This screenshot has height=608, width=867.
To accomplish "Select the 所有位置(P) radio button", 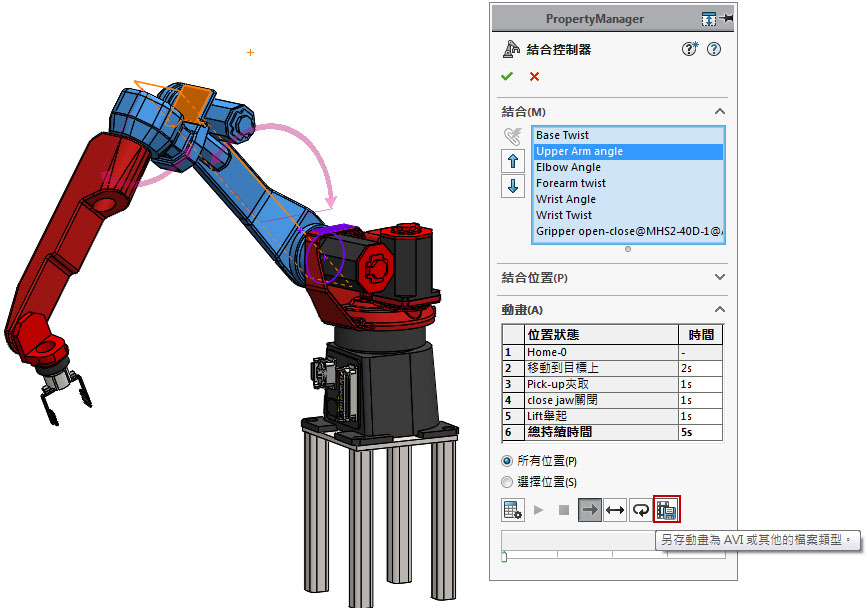I will tap(507, 461).
